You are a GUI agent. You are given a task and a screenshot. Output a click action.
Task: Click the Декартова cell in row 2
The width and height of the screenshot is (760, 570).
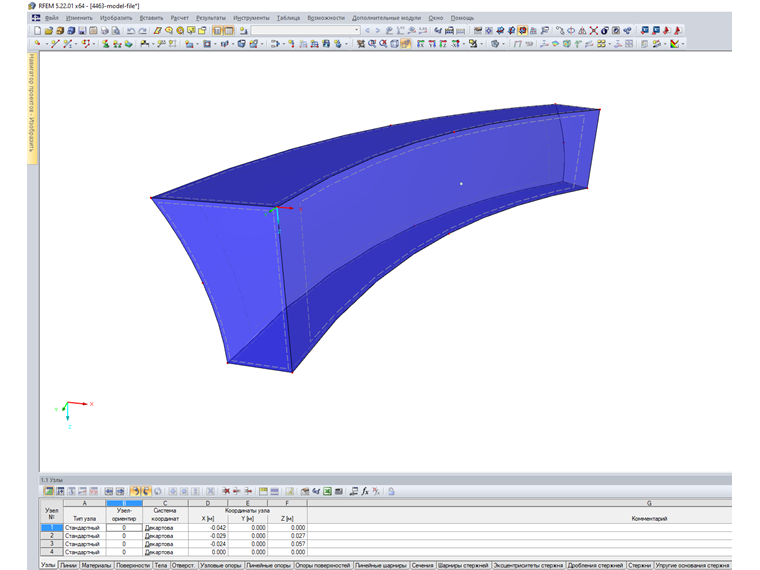pos(165,536)
